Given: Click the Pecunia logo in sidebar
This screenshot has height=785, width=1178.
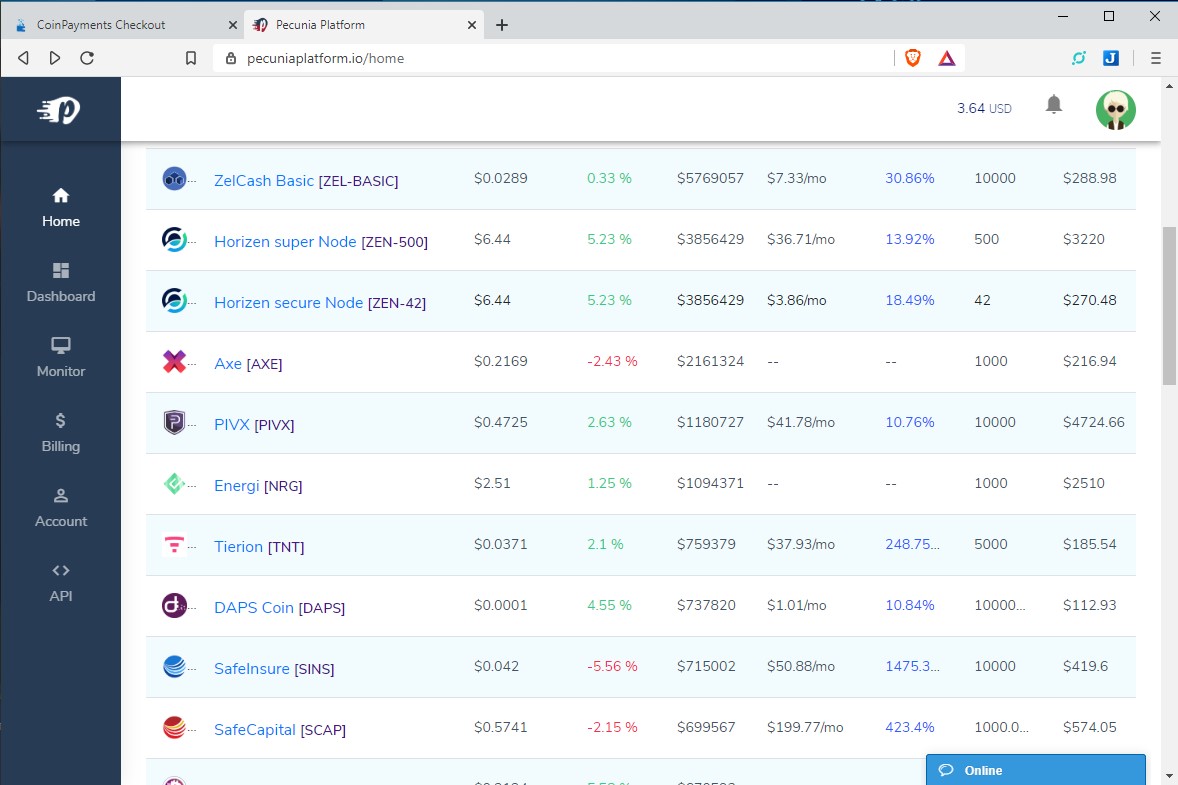Looking at the screenshot, I should pos(59,110).
